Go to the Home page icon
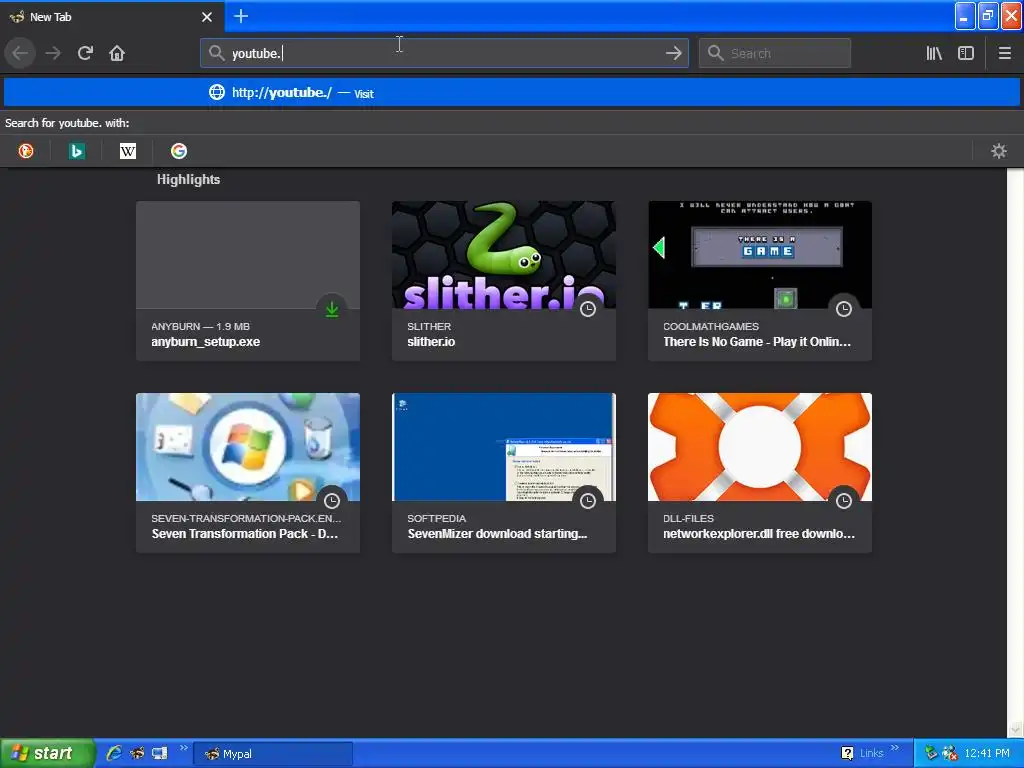 coord(117,53)
